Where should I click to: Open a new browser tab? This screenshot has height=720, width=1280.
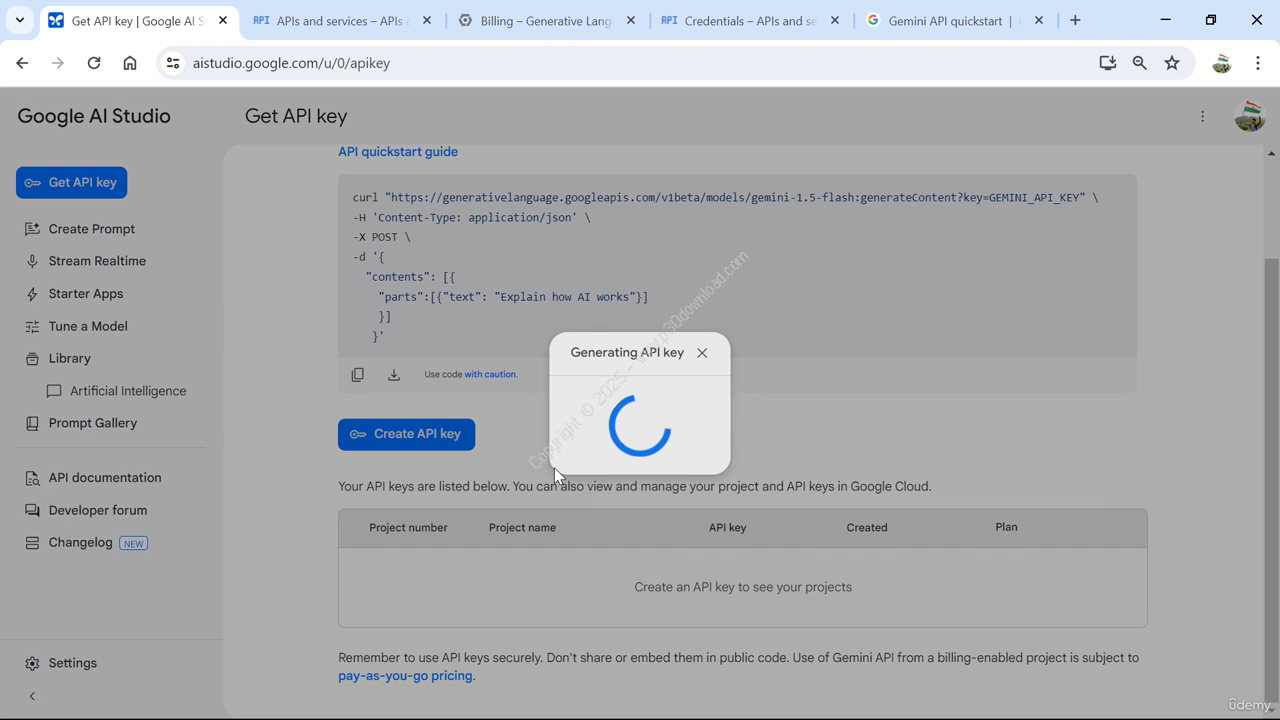pos(1075,21)
